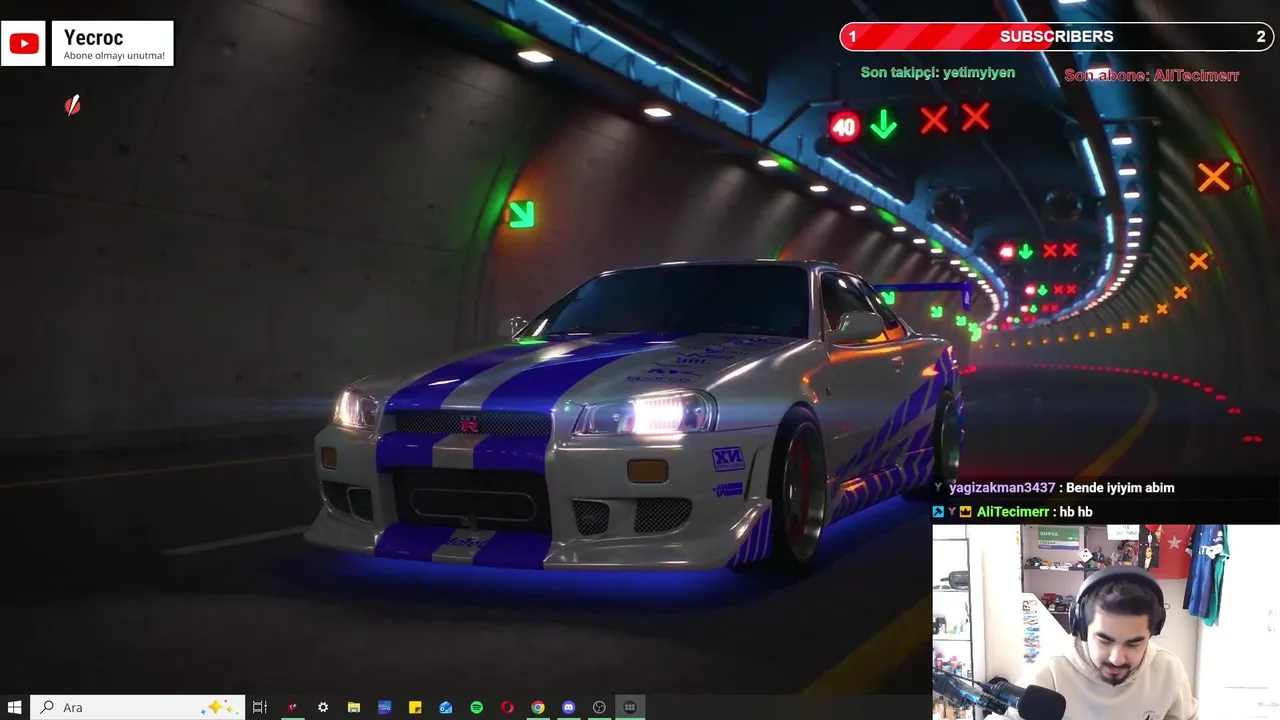Click the Ara search box in taskbar
Viewport: 1280px width, 720px height.
tap(137, 707)
